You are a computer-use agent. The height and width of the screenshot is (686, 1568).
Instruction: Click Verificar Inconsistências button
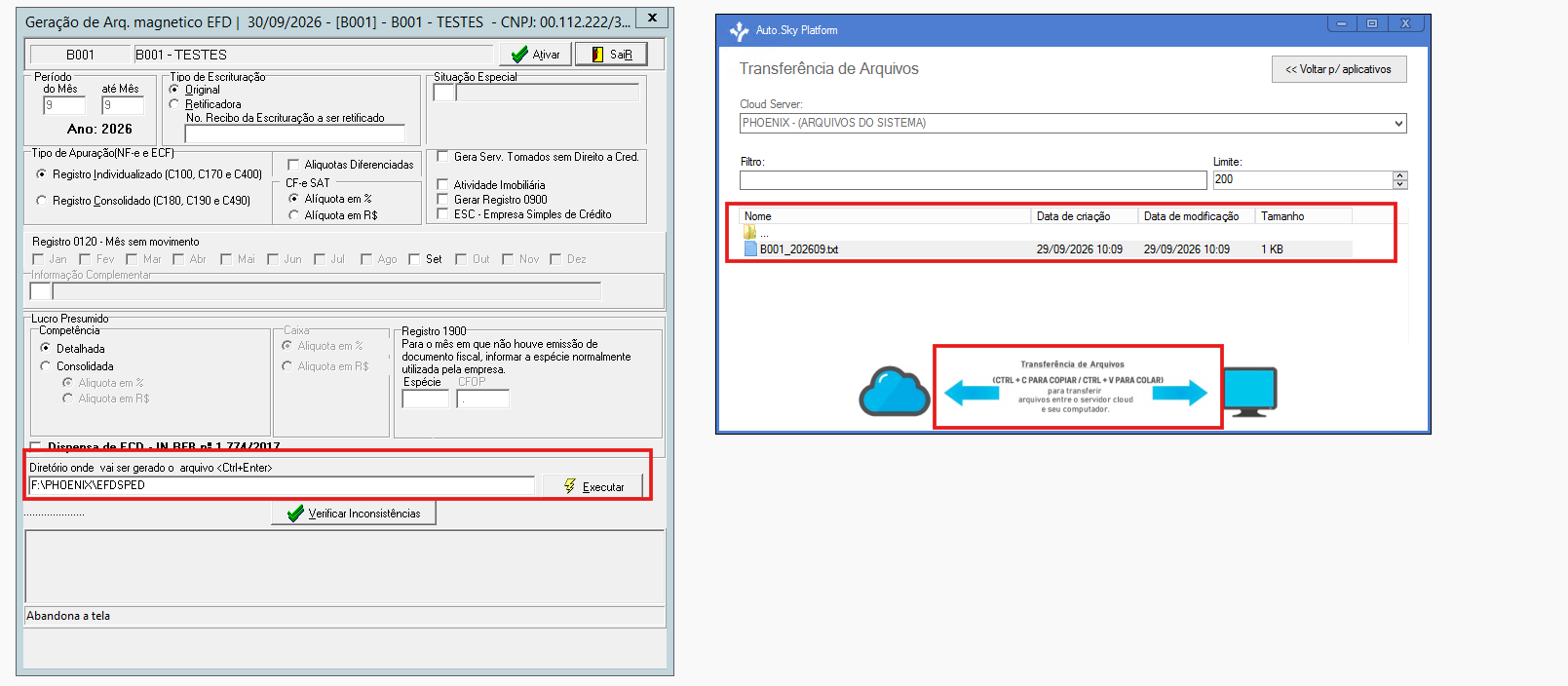pyautogui.click(x=354, y=514)
